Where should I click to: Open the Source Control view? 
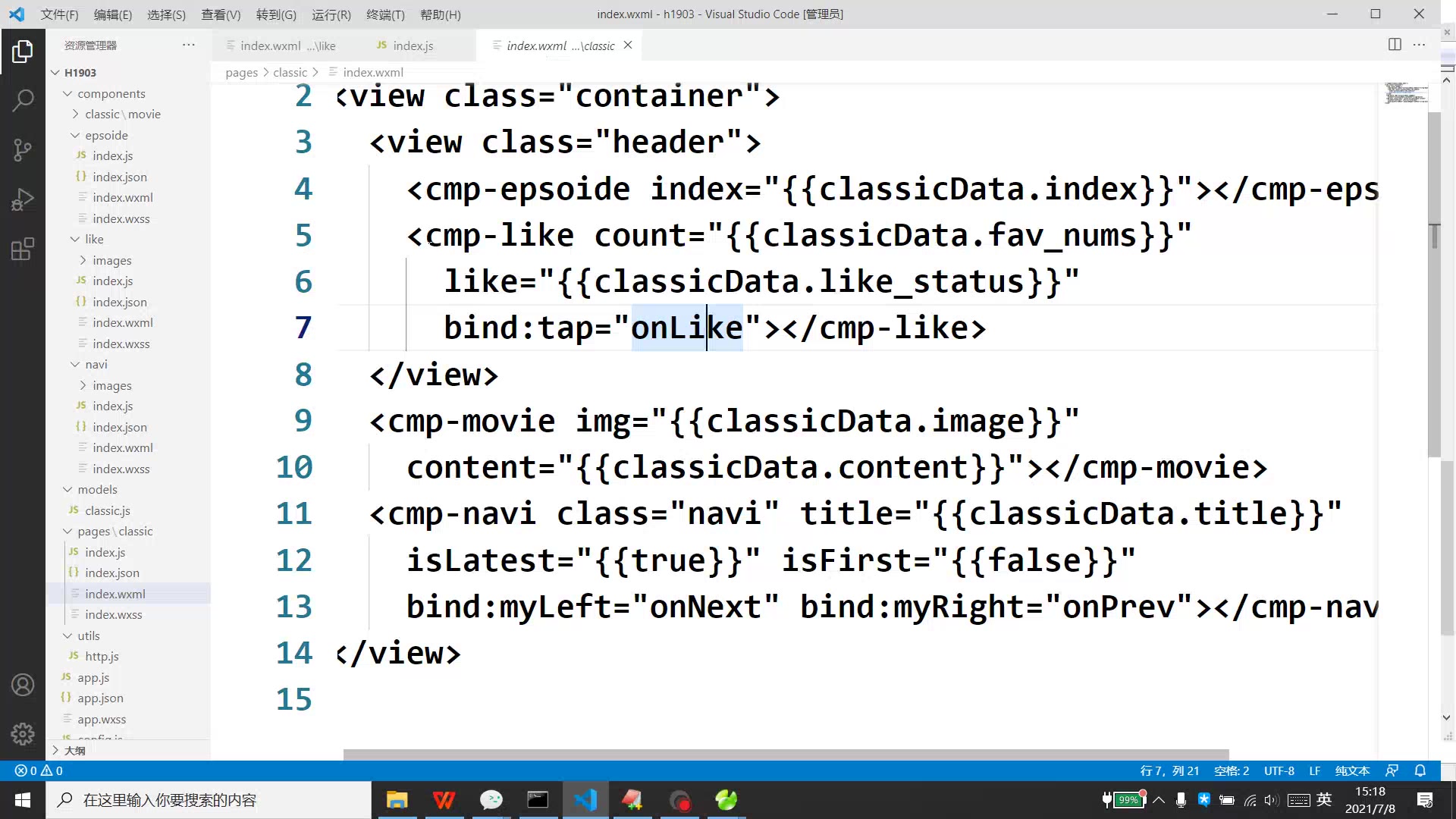point(23,149)
